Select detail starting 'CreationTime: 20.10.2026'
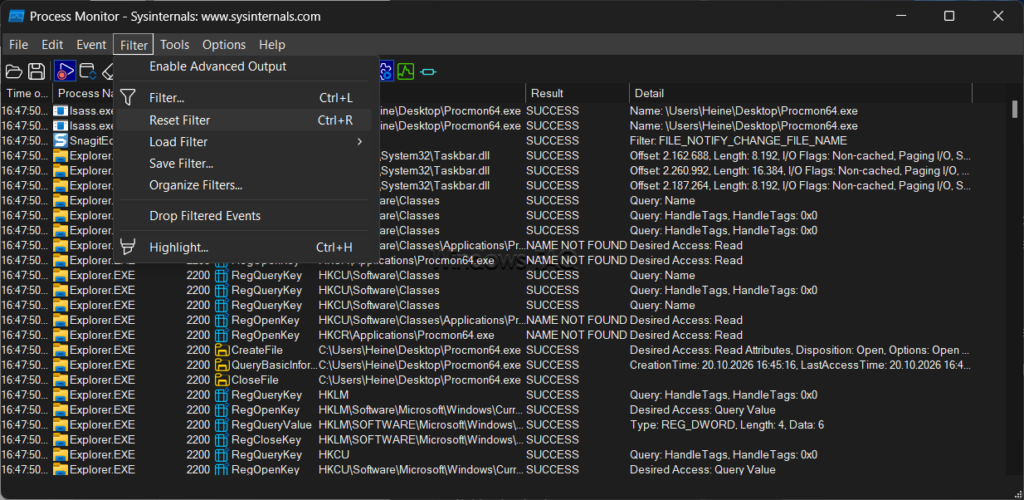1024x500 pixels. 799,365
